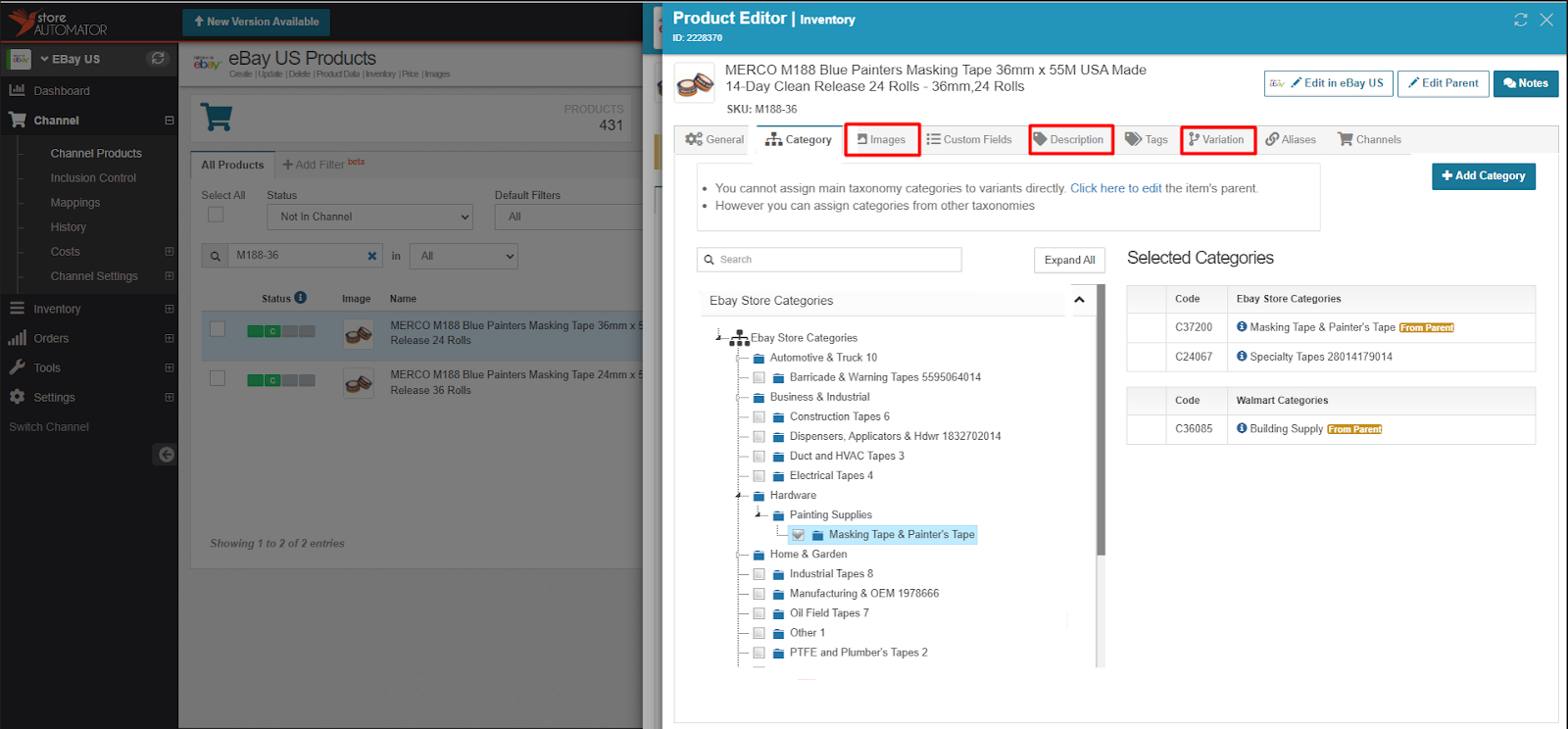
Task: Open thumbnail of the 24mm tape product row
Action: (359, 383)
